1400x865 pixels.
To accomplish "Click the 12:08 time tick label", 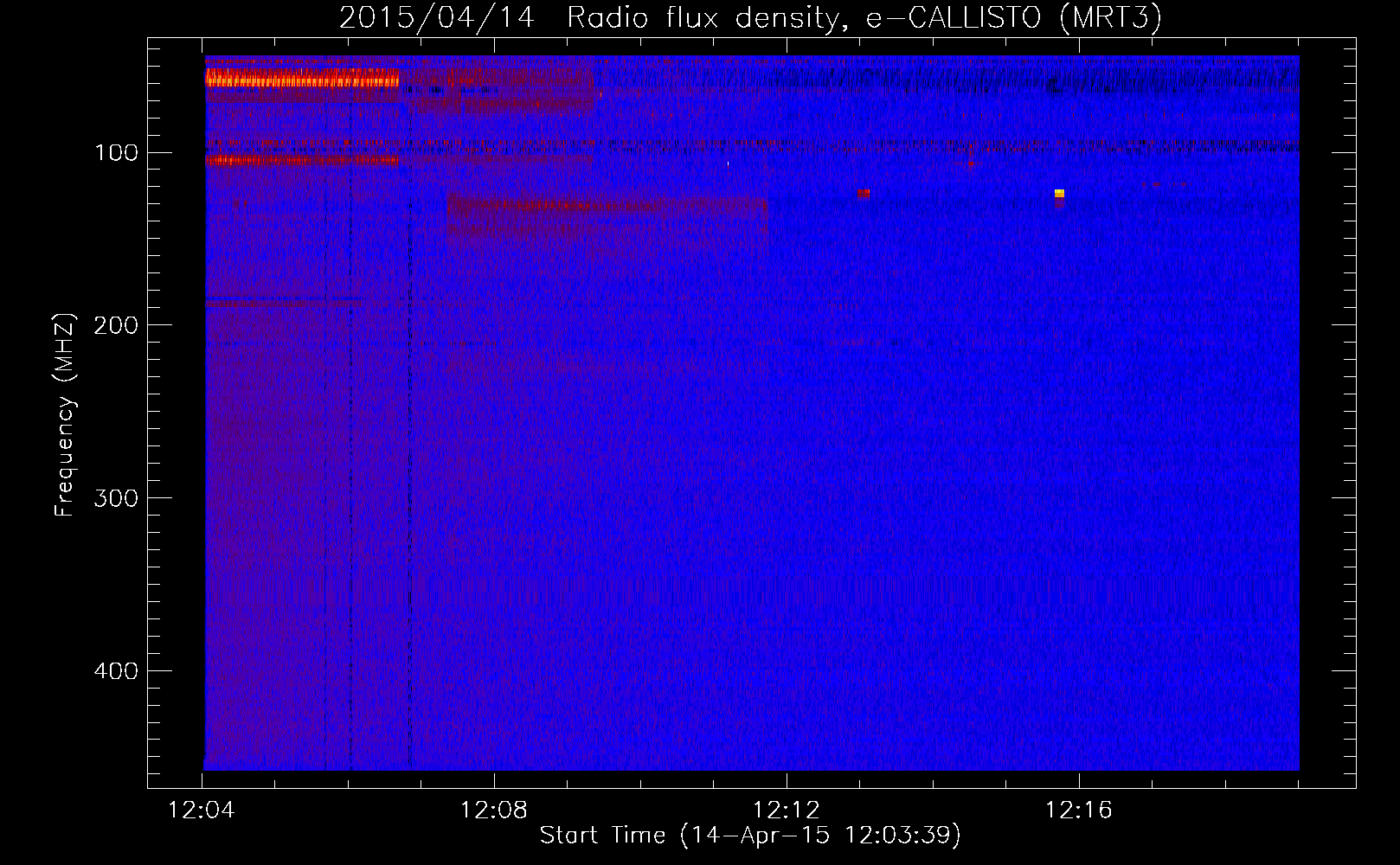I will 493,811.
